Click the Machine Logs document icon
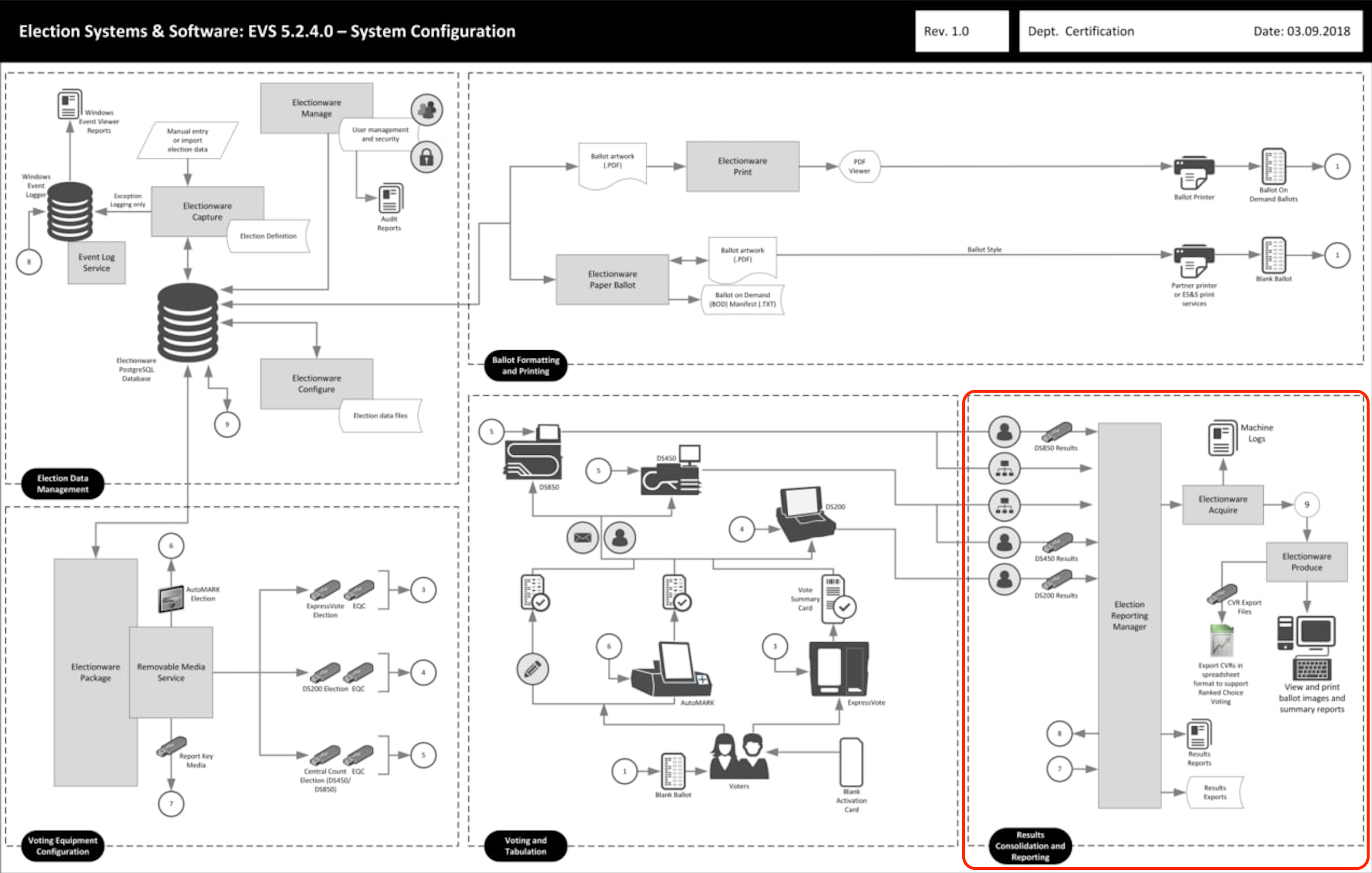The width and height of the screenshot is (1372, 873). [1222, 438]
